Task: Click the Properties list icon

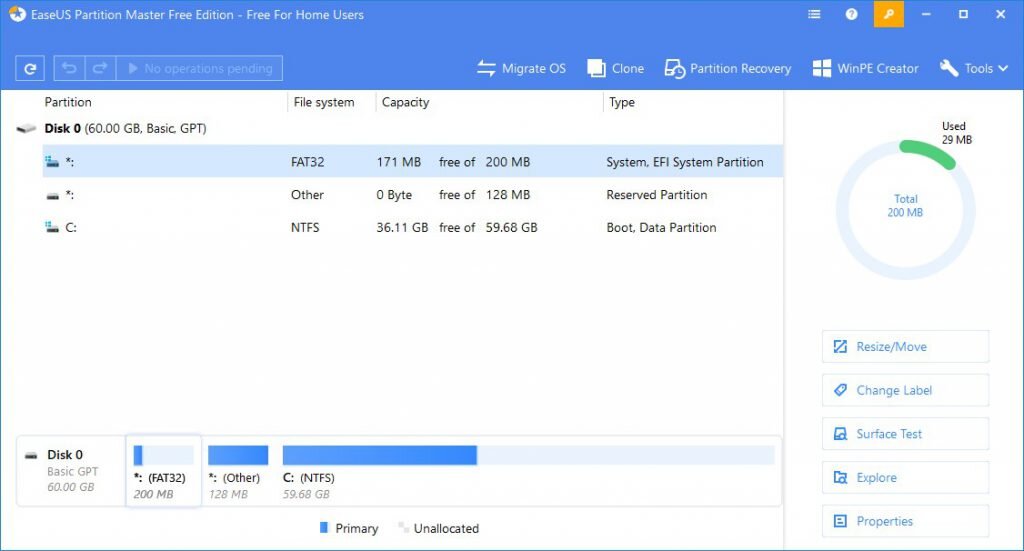Action: (840, 521)
